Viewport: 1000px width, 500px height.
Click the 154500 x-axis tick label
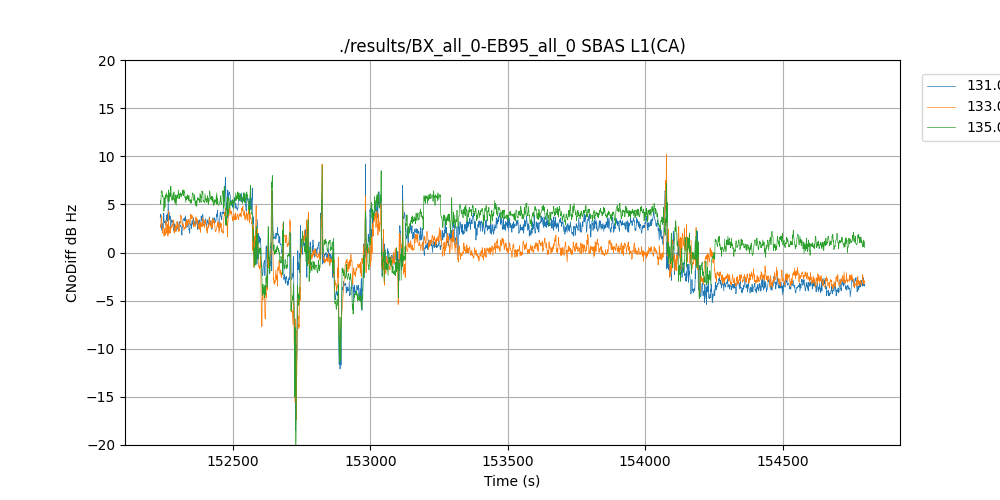pyautogui.click(x=782, y=462)
